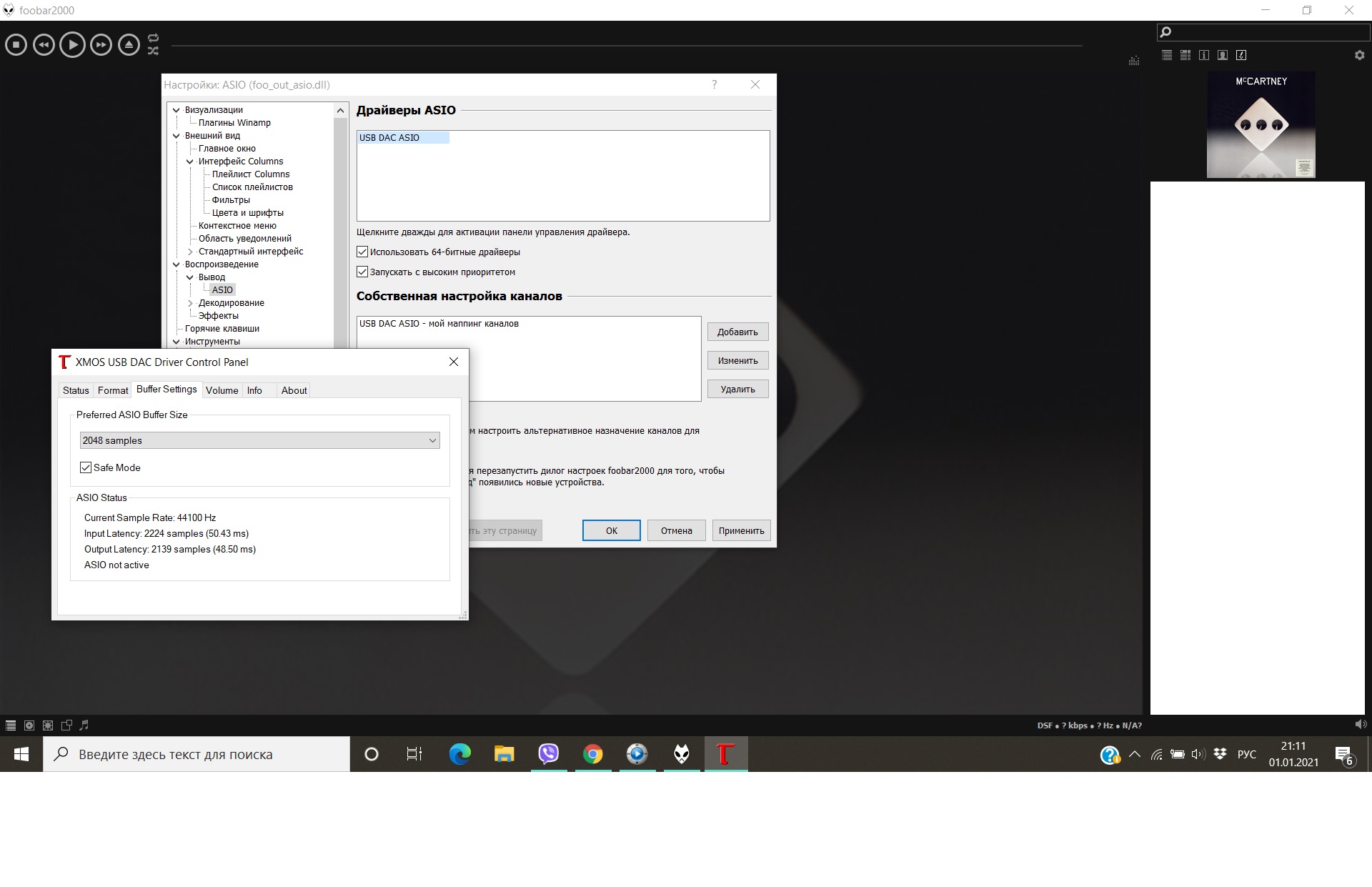Open the Preferred ASIO Buffer Size dropdown

point(259,440)
